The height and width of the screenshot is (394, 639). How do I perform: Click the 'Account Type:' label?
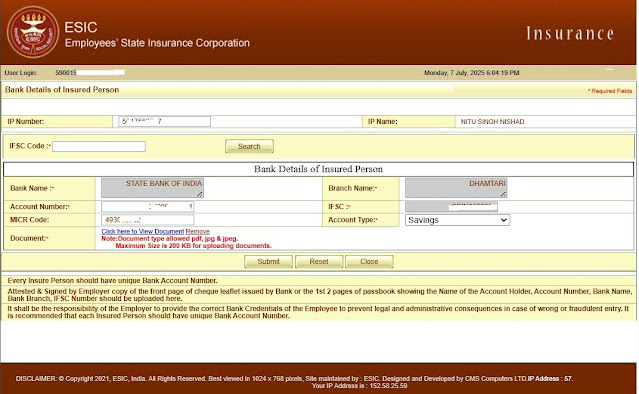click(x=353, y=220)
